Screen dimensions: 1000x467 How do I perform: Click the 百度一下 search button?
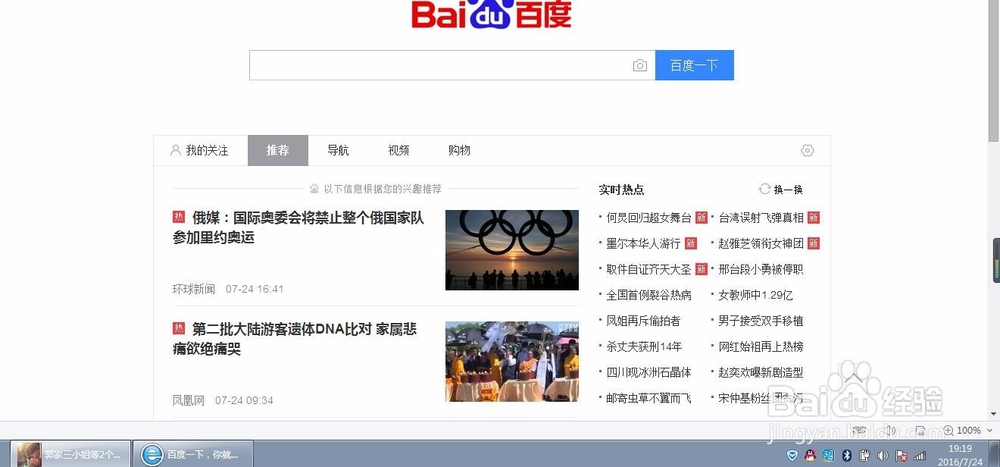(694, 65)
